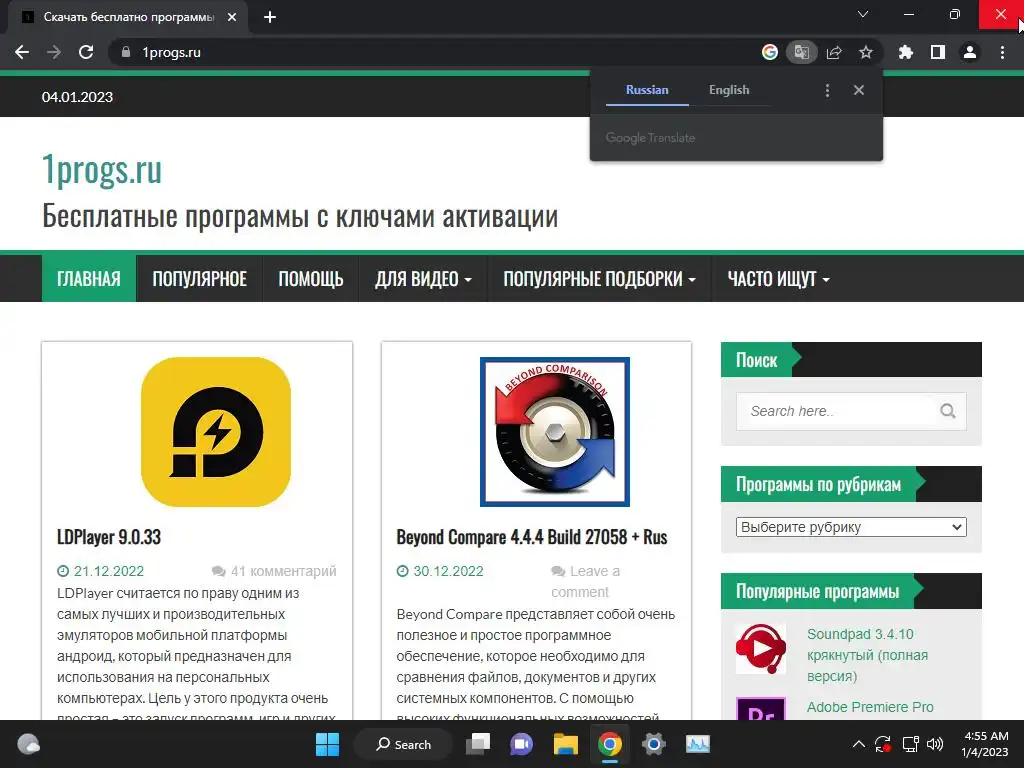Click the 30.12.2022 date link
The height and width of the screenshot is (768, 1024).
click(448, 571)
